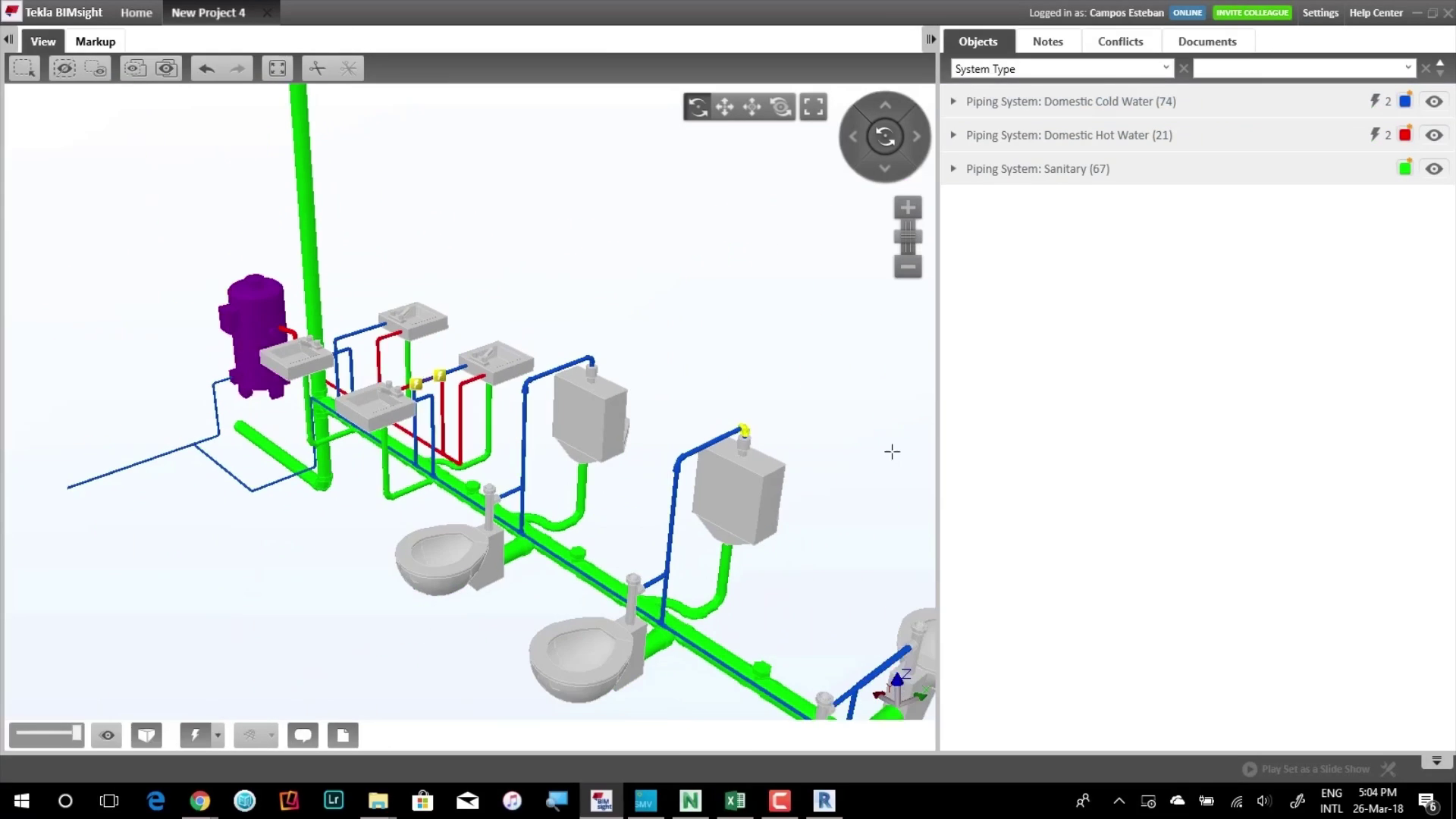The image size is (1456, 819).
Task: Click the pan navigation mode icon
Action: tap(724, 107)
